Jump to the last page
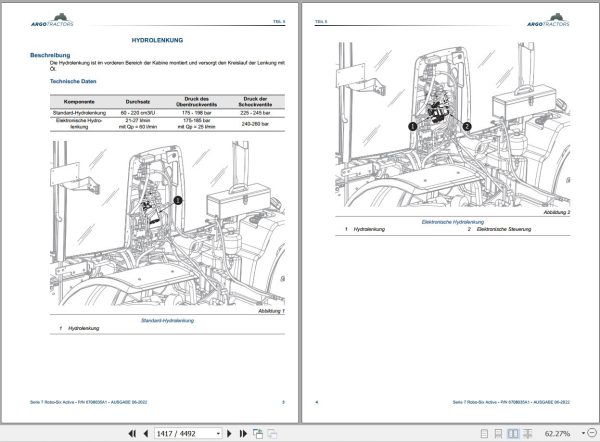Viewport: 600px width, 442px height. [243, 433]
